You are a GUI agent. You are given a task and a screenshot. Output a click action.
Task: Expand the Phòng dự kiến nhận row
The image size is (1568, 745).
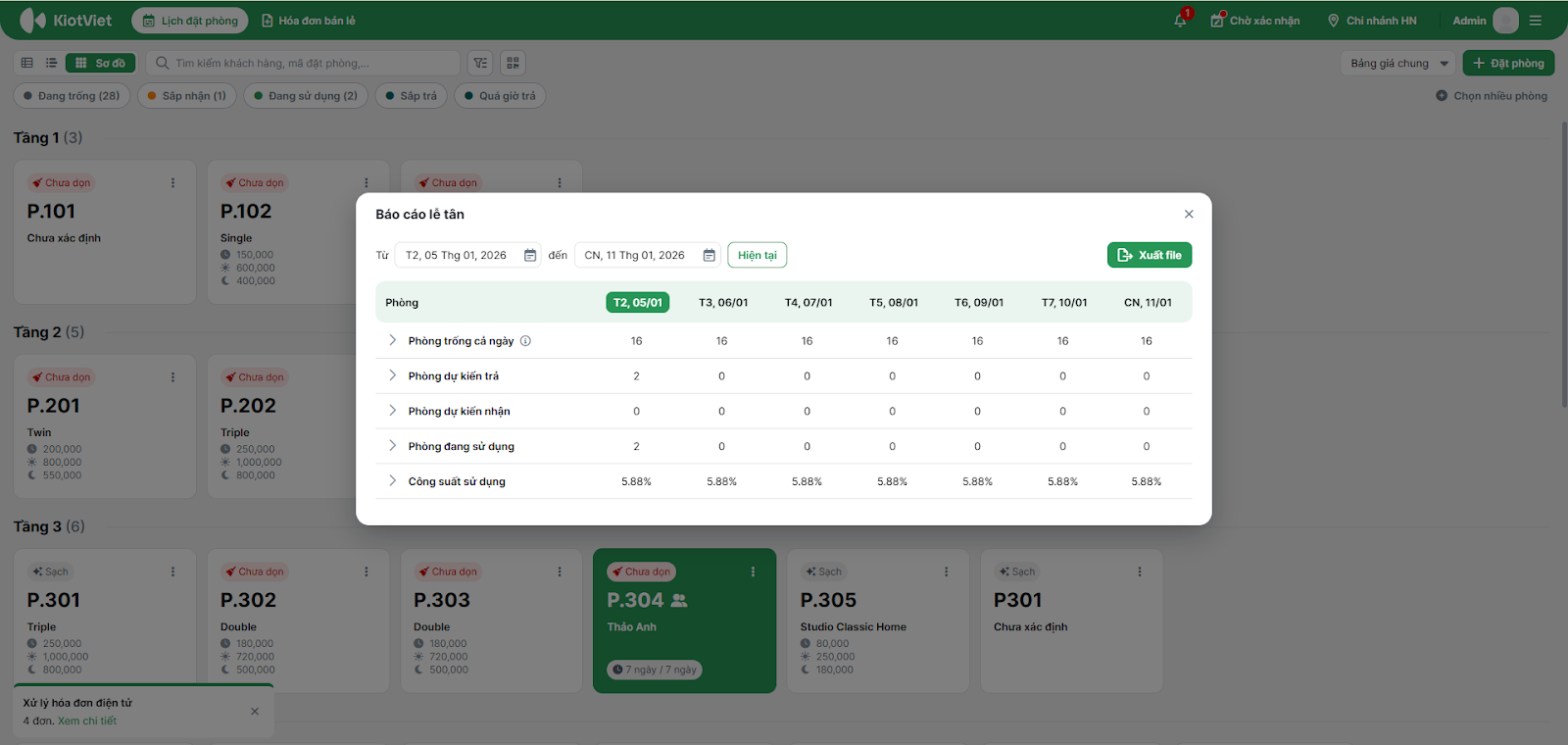tap(392, 411)
